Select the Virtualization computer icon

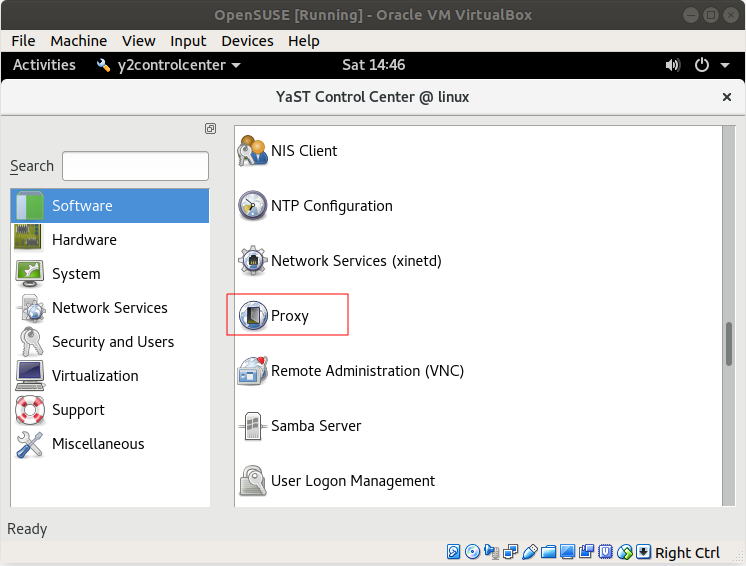tap(30, 376)
